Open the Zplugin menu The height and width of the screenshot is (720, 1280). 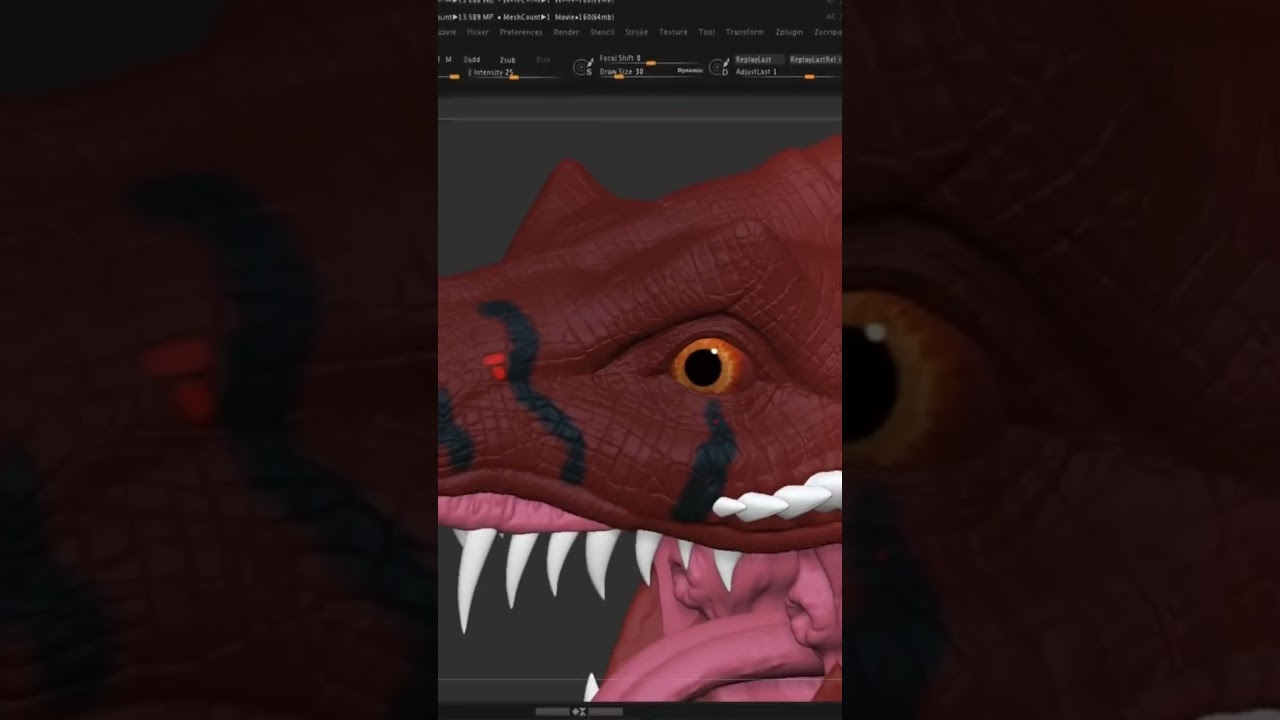(x=789, y=32)
